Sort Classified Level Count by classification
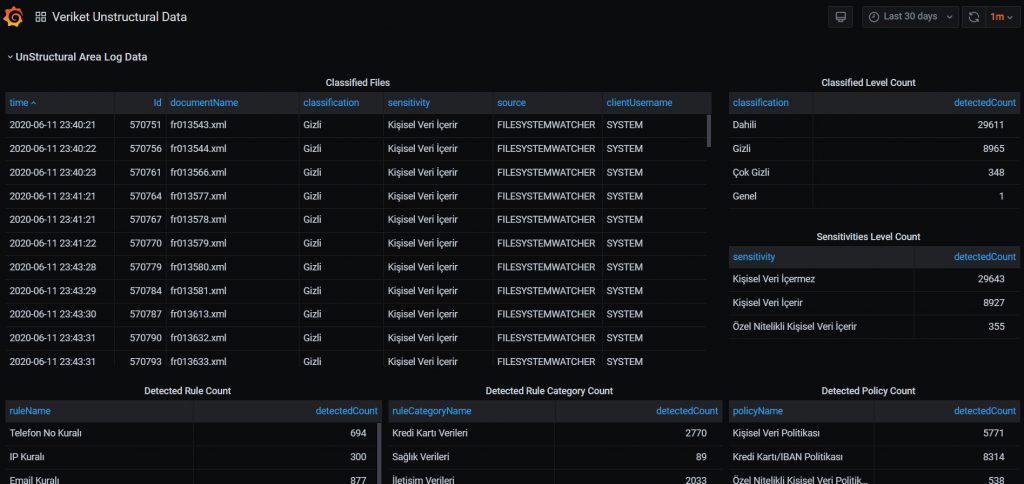The image size is (1024, 484). click(761, 103)
